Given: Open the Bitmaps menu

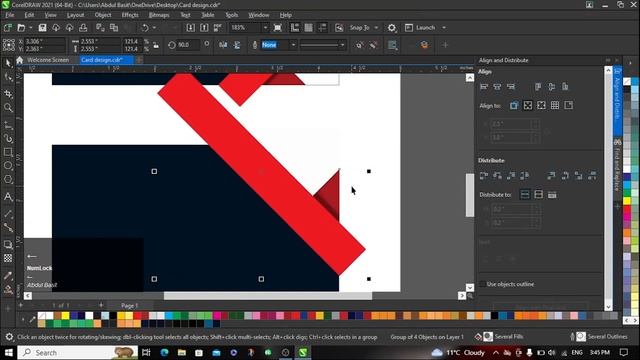Looking at the screenshot, I should pyautogui.click(x=159, y=15).
